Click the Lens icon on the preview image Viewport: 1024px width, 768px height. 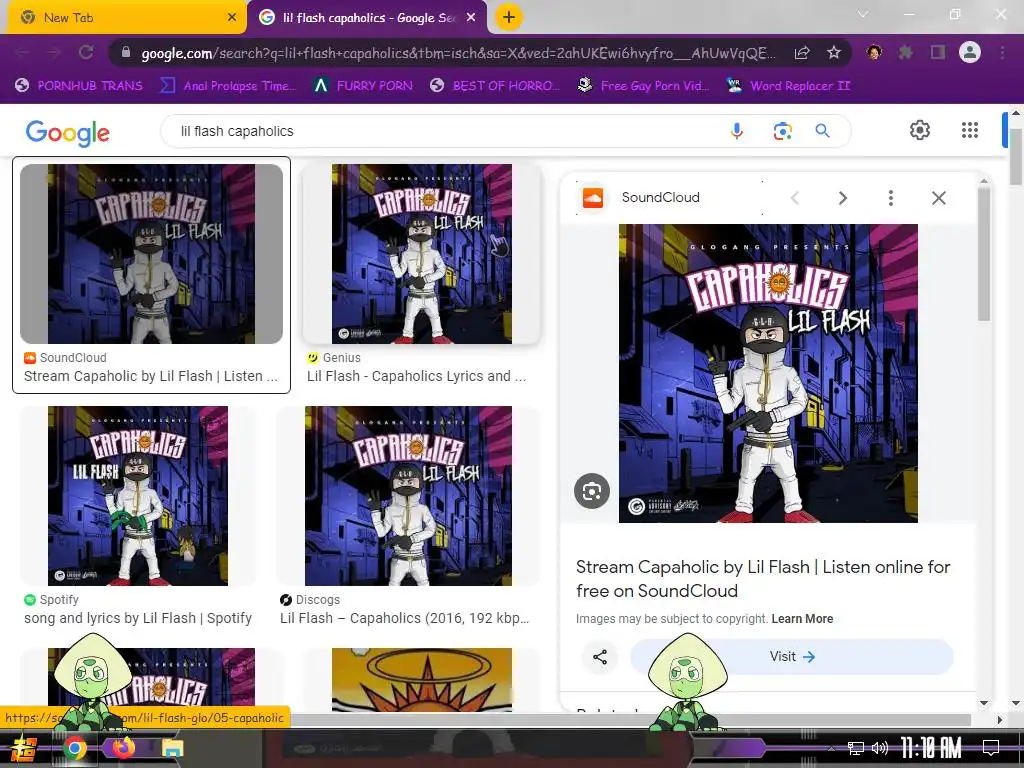[x=592, y=491]
